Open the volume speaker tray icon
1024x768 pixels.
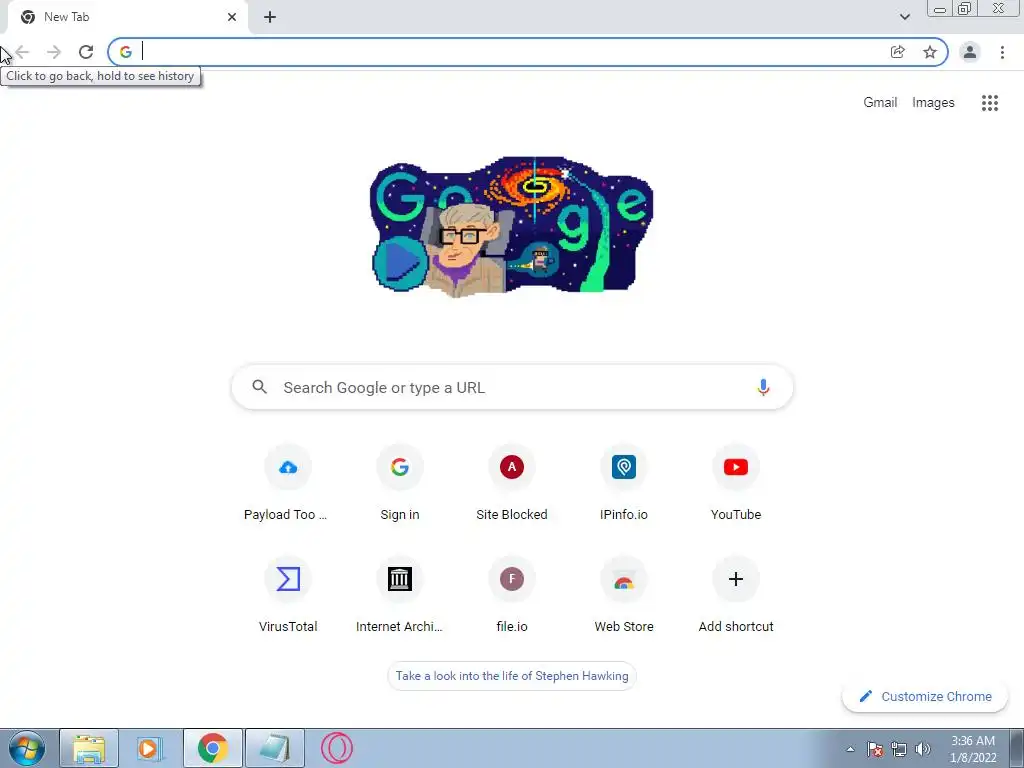923,749
